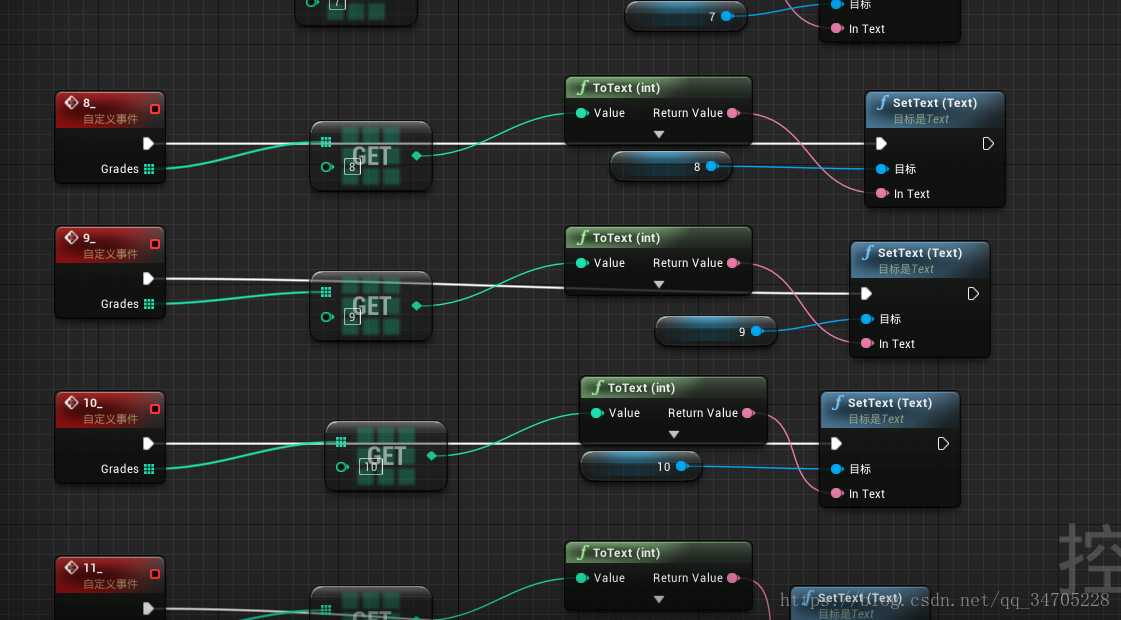Viewport: 1121px width, 620px height.
Task: Click the Grades array pin on event 9_
Action: pos(149,304)
